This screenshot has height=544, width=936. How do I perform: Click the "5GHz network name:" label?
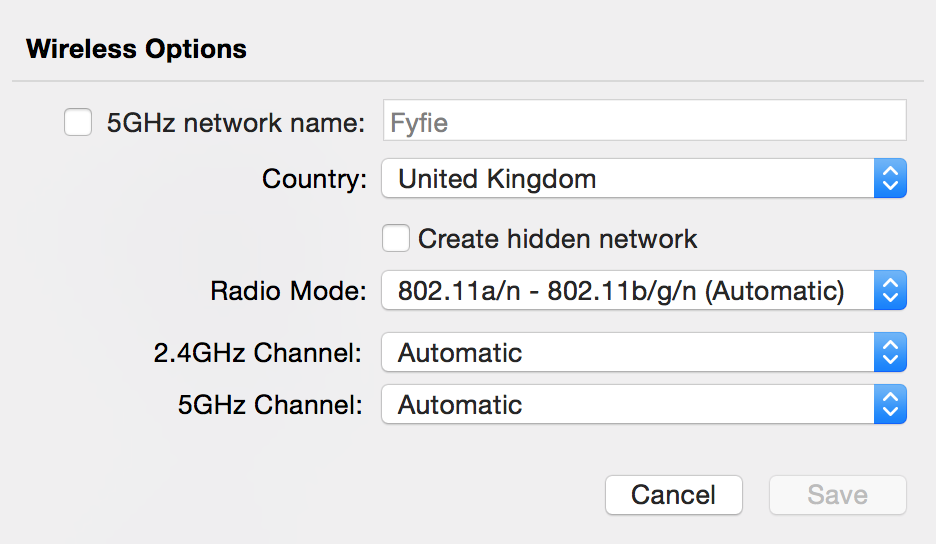pyautogui.click(x=236, y=123)
